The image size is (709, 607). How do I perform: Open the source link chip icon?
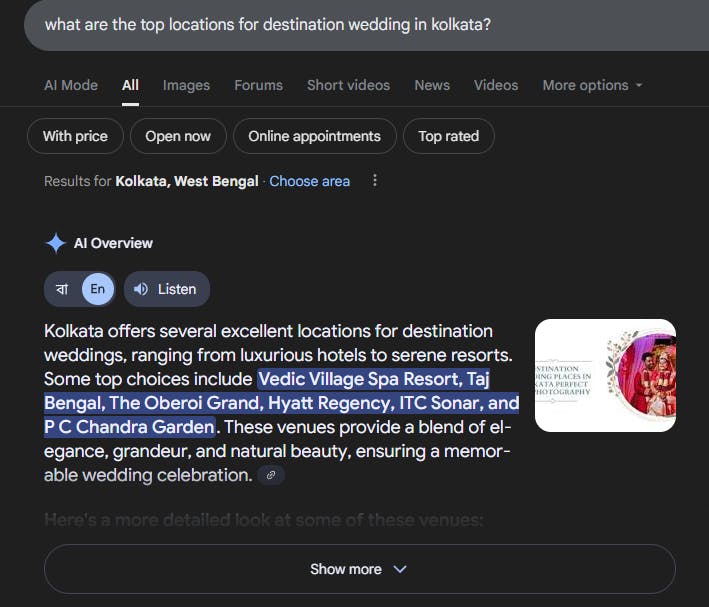pos(270,476)
